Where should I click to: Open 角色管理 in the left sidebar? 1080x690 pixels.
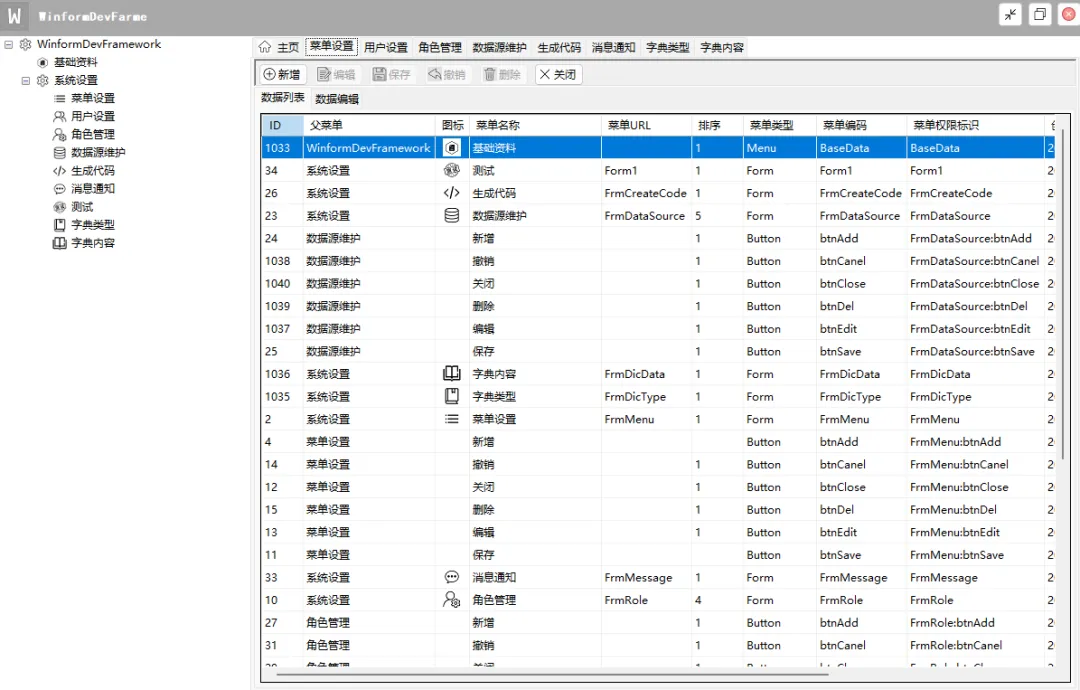click(x=92, y=134)
